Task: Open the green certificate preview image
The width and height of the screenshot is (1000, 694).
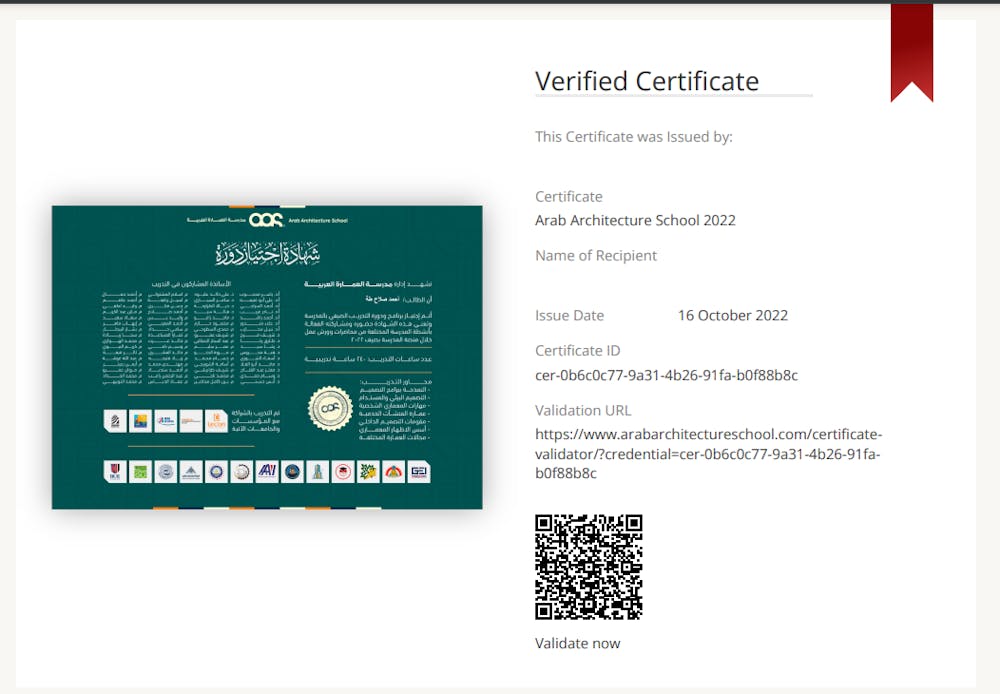Action: [267, 357]
